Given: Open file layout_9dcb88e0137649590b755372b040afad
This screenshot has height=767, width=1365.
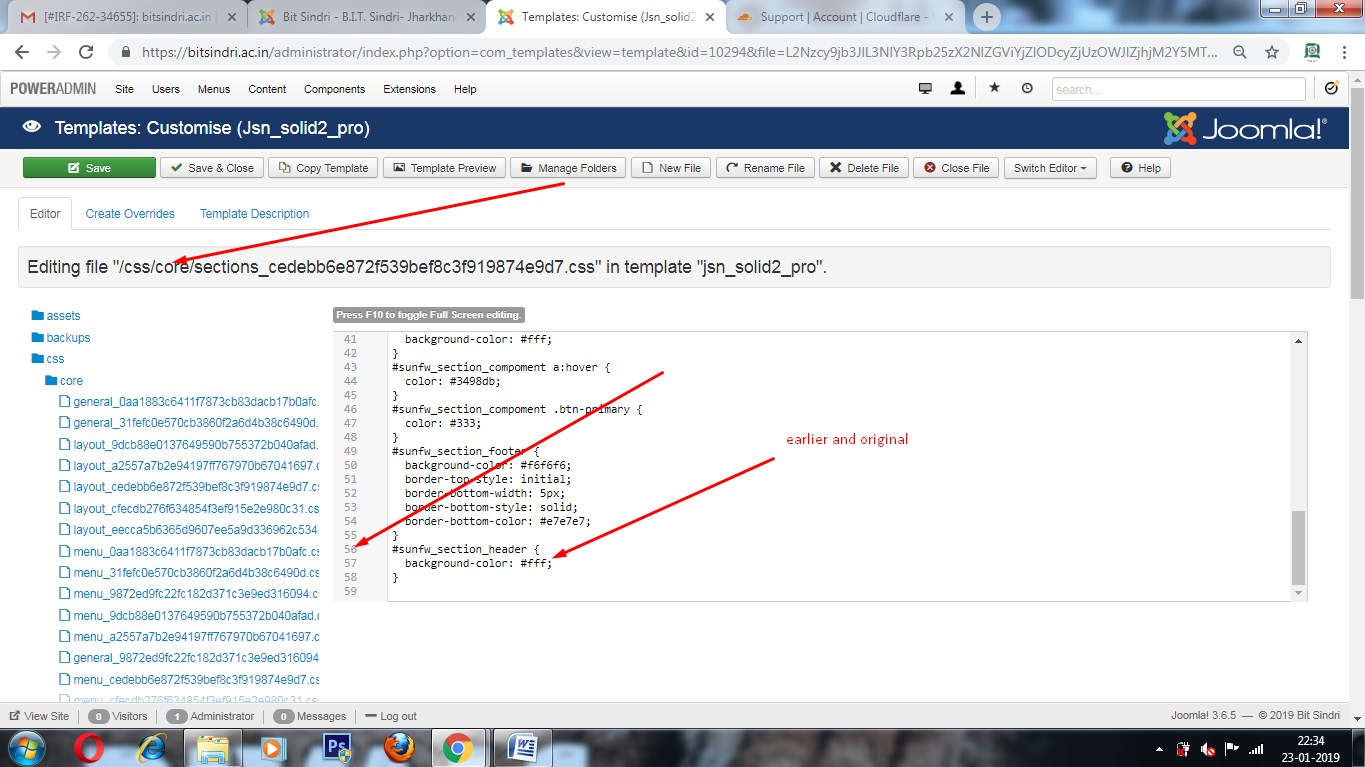Looking at the screenshot, I should [189, 445].
